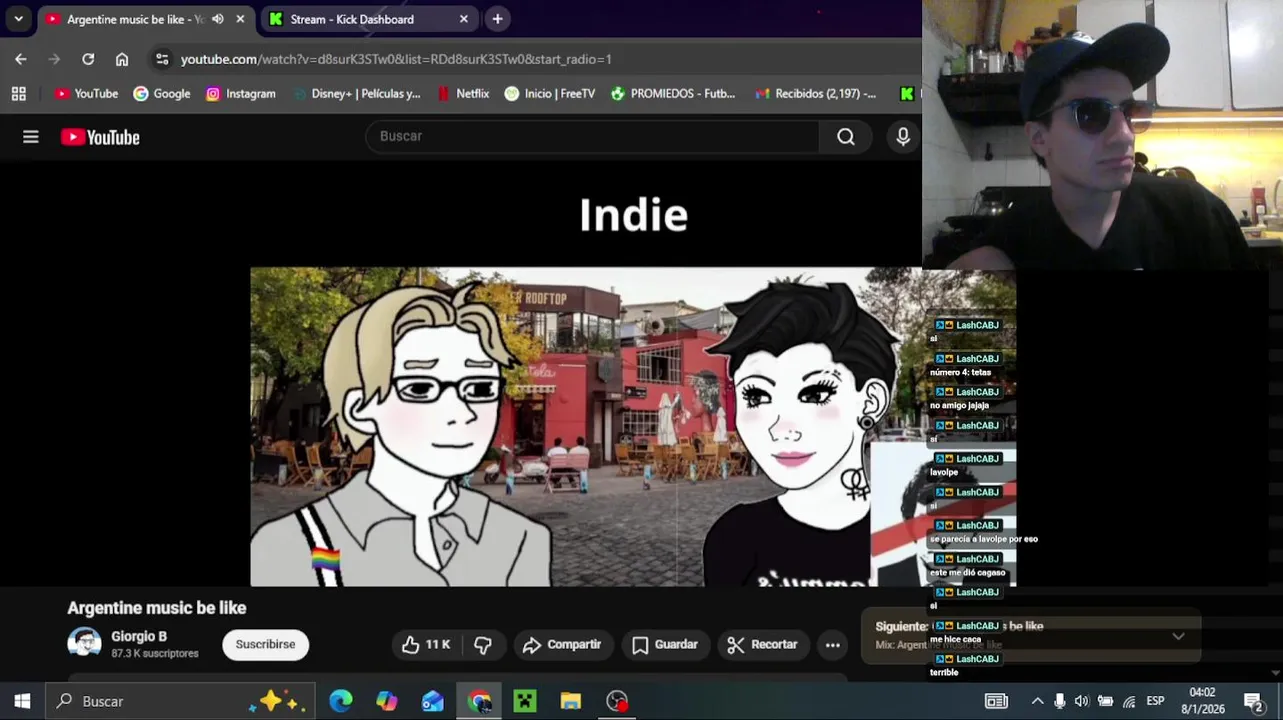Dislike the video with thumbs down
Screen dimensions: 1283x720
[x=483, y=645]
